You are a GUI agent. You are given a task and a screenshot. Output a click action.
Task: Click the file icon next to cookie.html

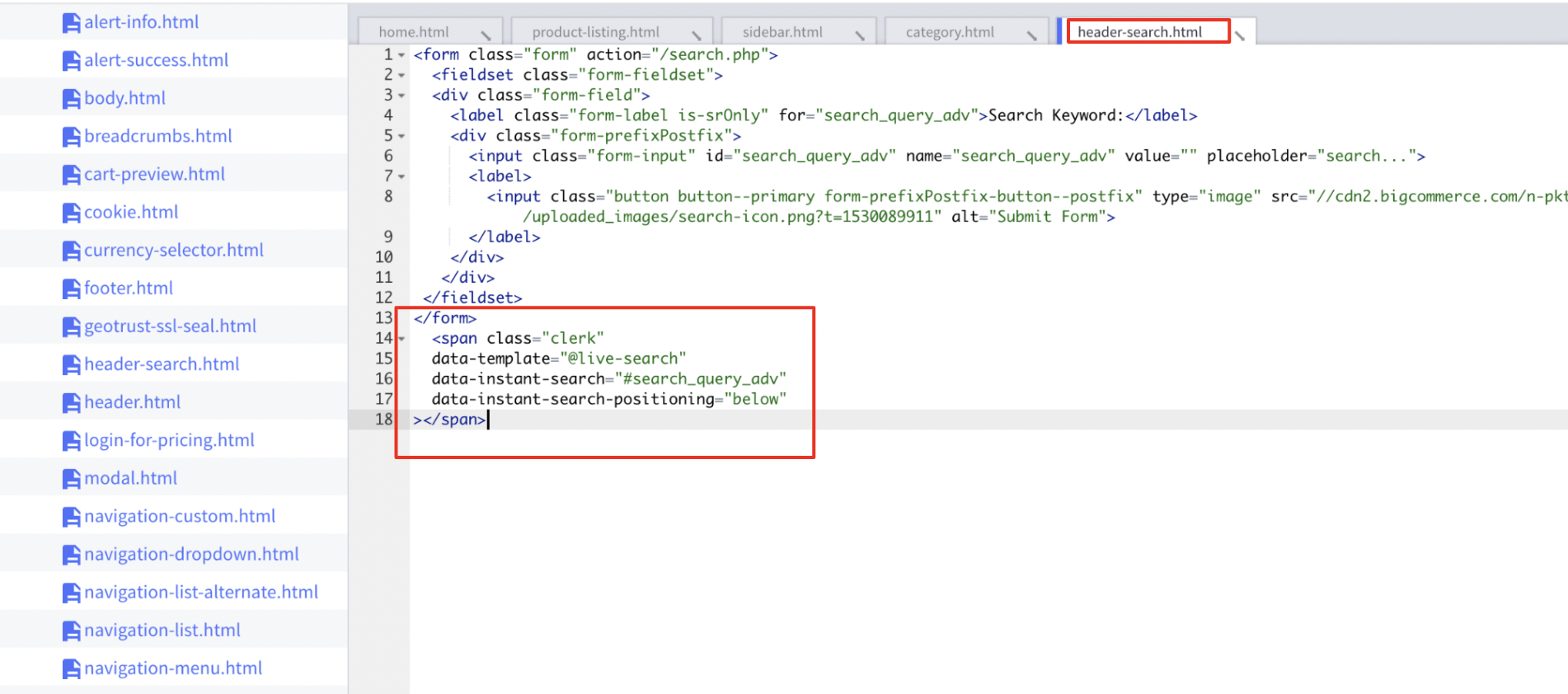[x=72, y=213]
